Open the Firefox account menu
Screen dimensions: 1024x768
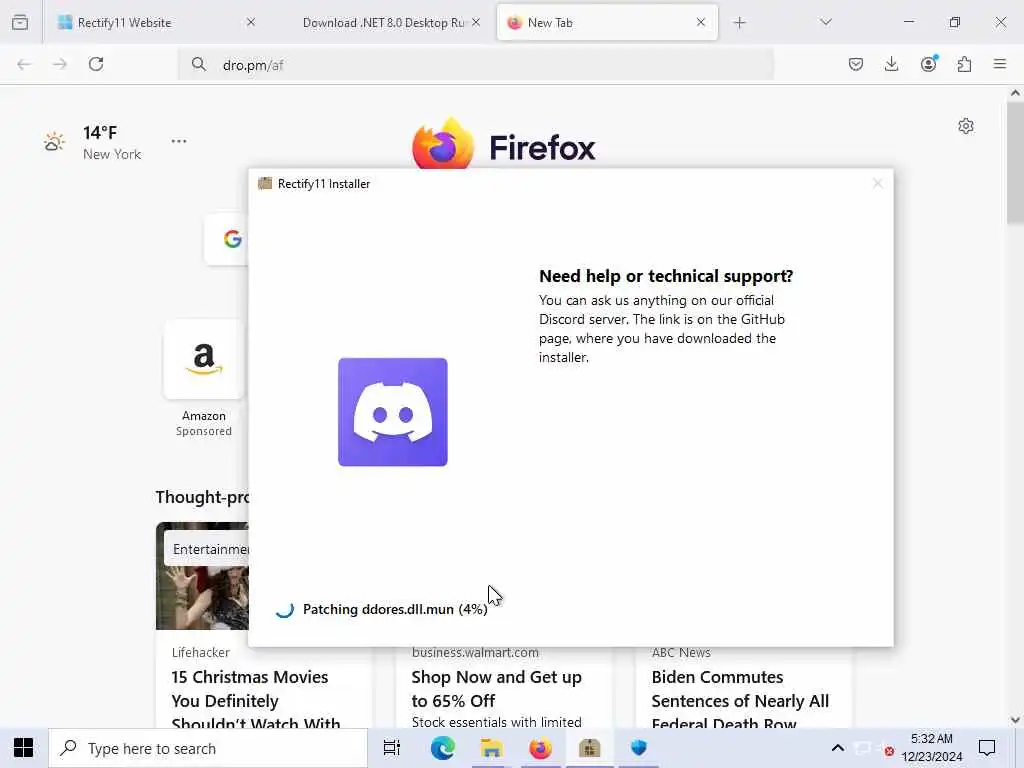(x=929, y=63)
